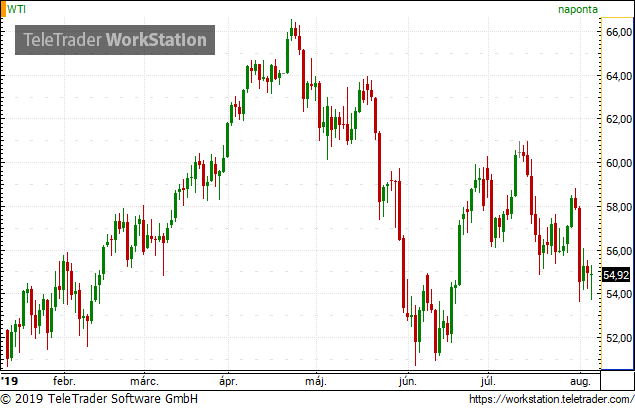This screenshot has height=408, width=635.
Task: Click the 'márc.' date axis label
Action: coord(144,381)
